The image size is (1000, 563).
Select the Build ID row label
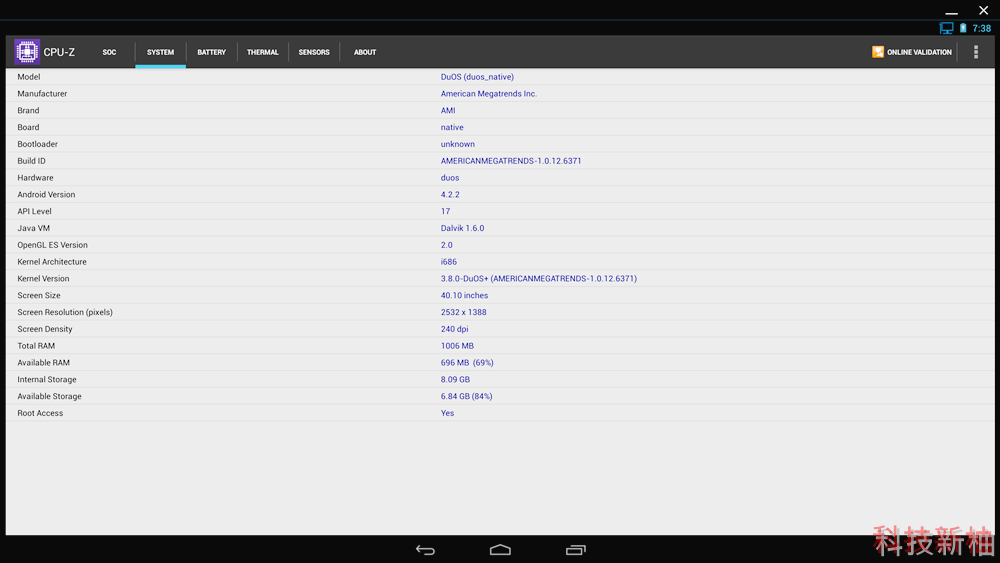coord(31,161)
